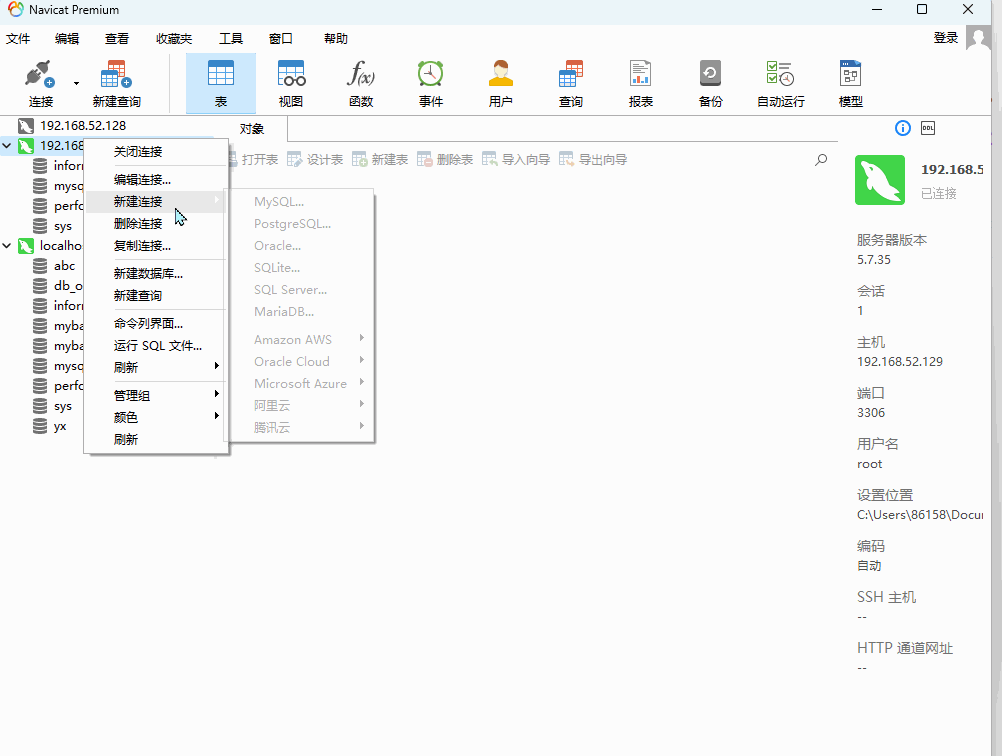Image resolution: width=1002 pixels, height=756 pixels.
Task: Choose 删除连接 in context menu
Action: click(156, 224)
